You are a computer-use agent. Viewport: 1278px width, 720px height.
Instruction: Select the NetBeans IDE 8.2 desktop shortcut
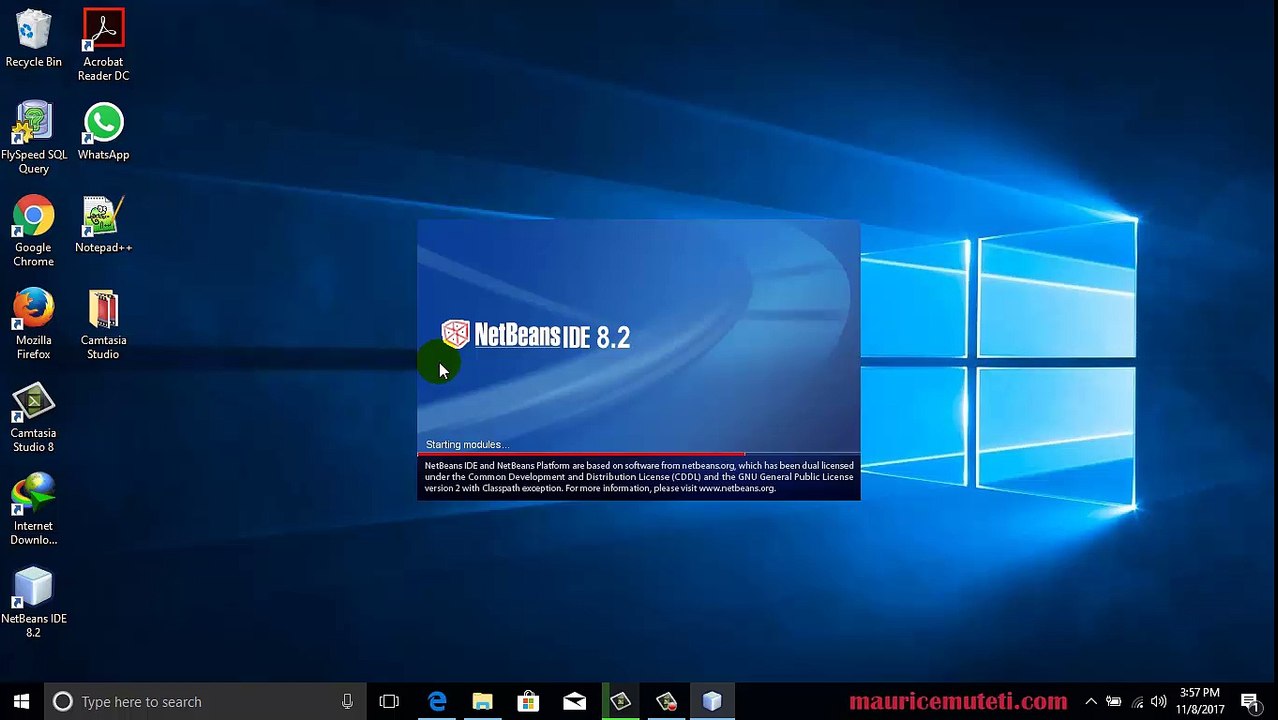click(x=33, y=603)
